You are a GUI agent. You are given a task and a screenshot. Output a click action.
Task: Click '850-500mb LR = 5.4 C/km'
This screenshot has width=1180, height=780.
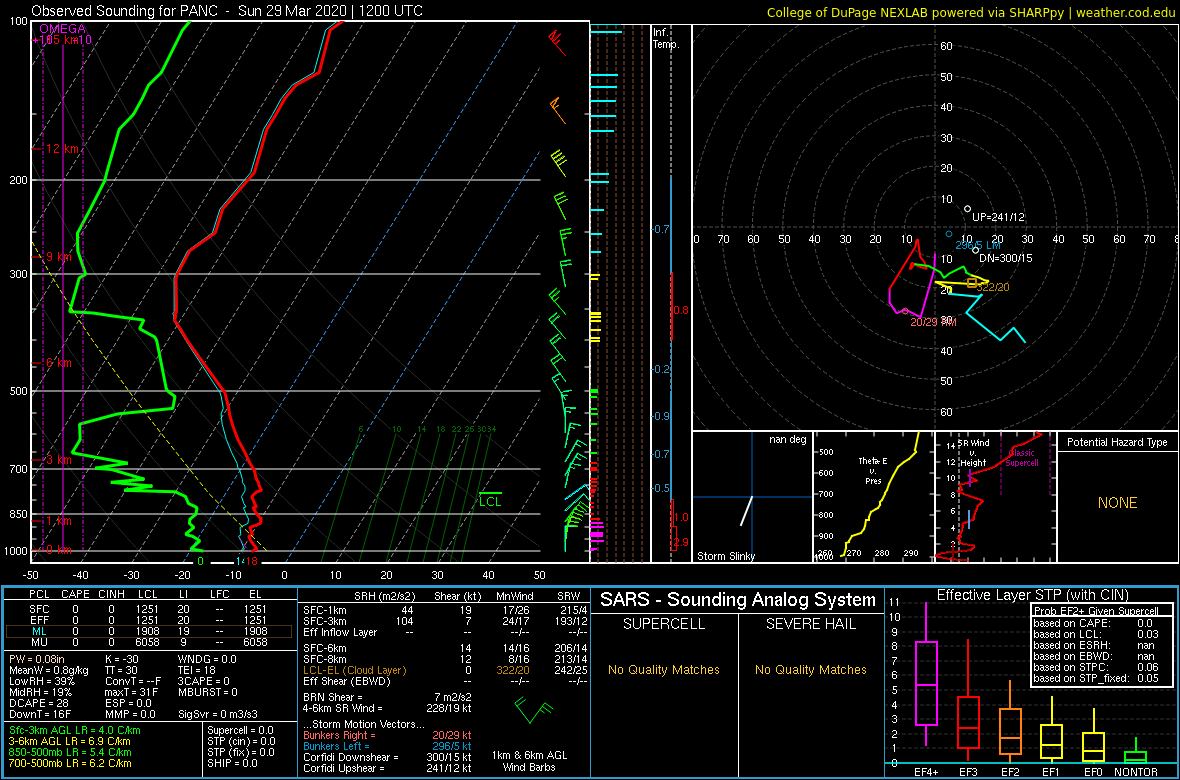pyautogui.click(x=73, y=752)
